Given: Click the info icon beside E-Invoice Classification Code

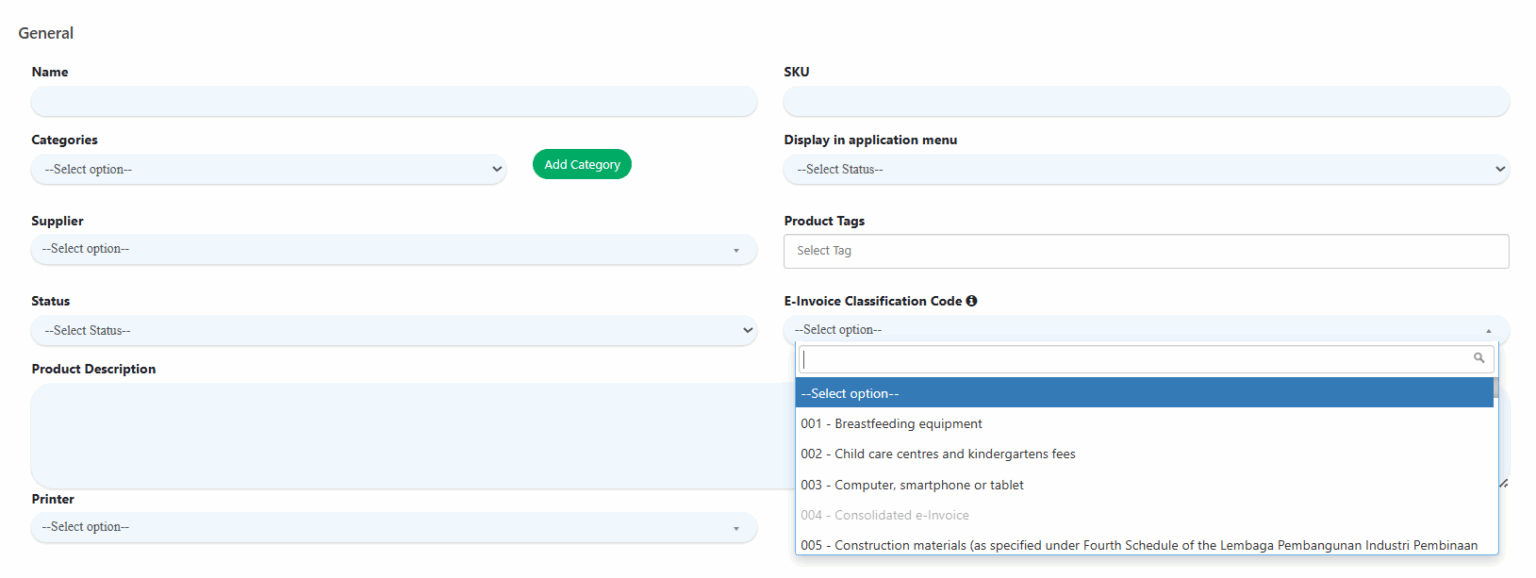Looking at the screenshot, I should tap(971, 300).
